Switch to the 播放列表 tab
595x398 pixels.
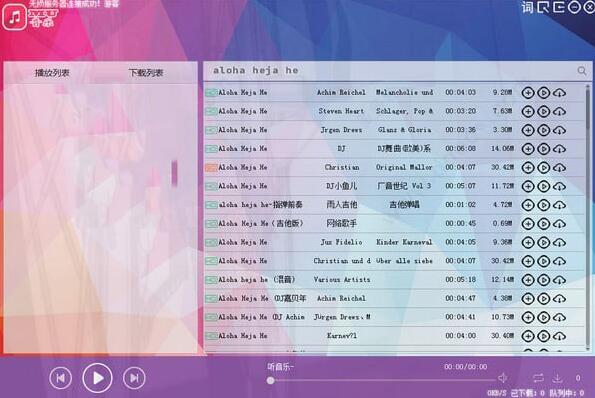pos(52,73)
